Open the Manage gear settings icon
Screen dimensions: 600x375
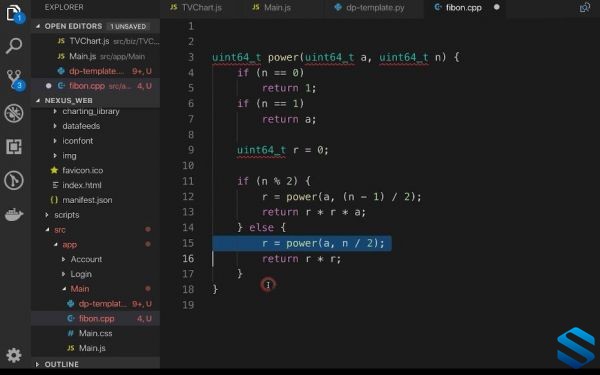pyautogui.click(x=14, y=355)
